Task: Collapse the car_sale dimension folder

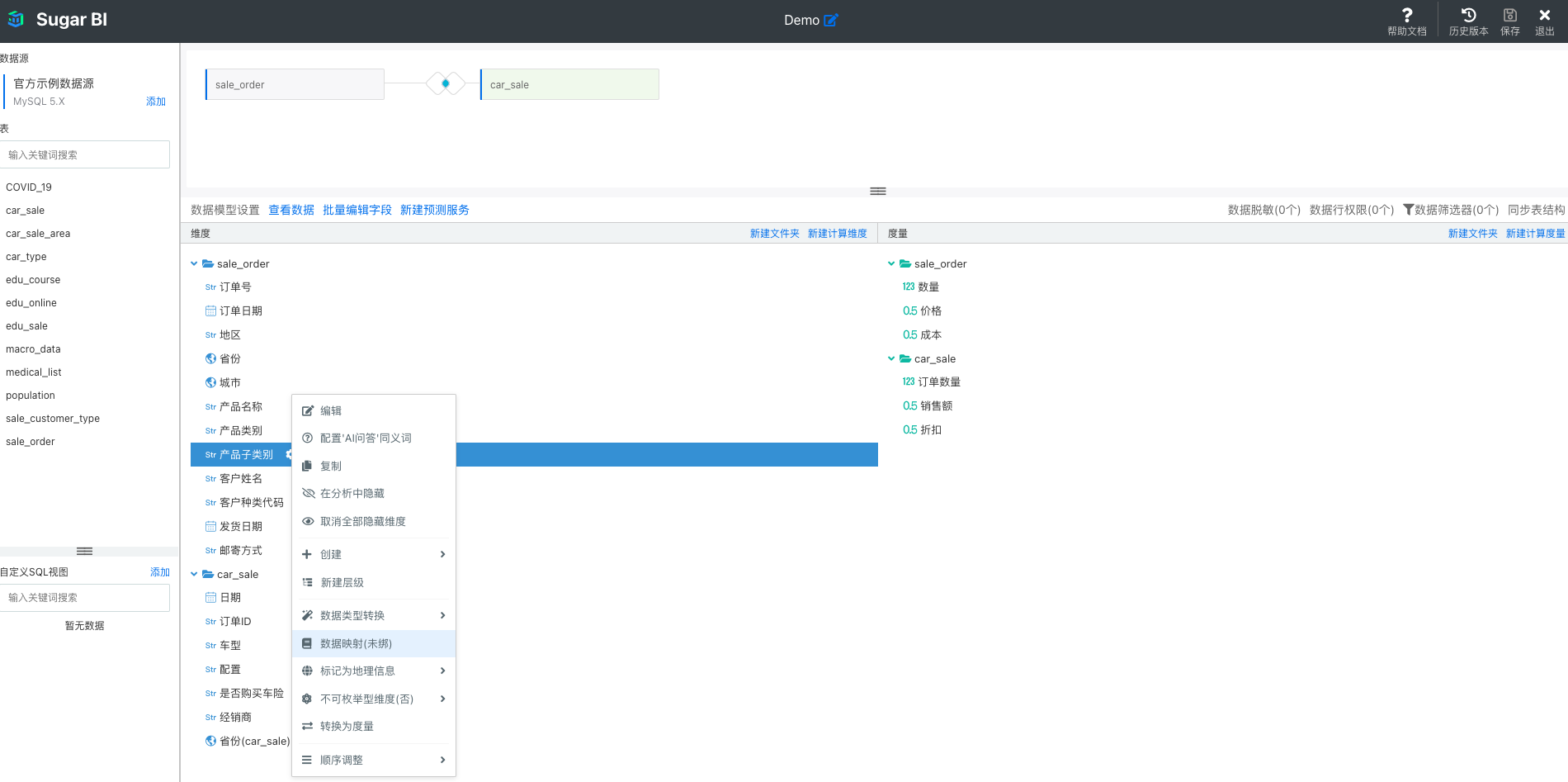Action: (x=195, y=574)
